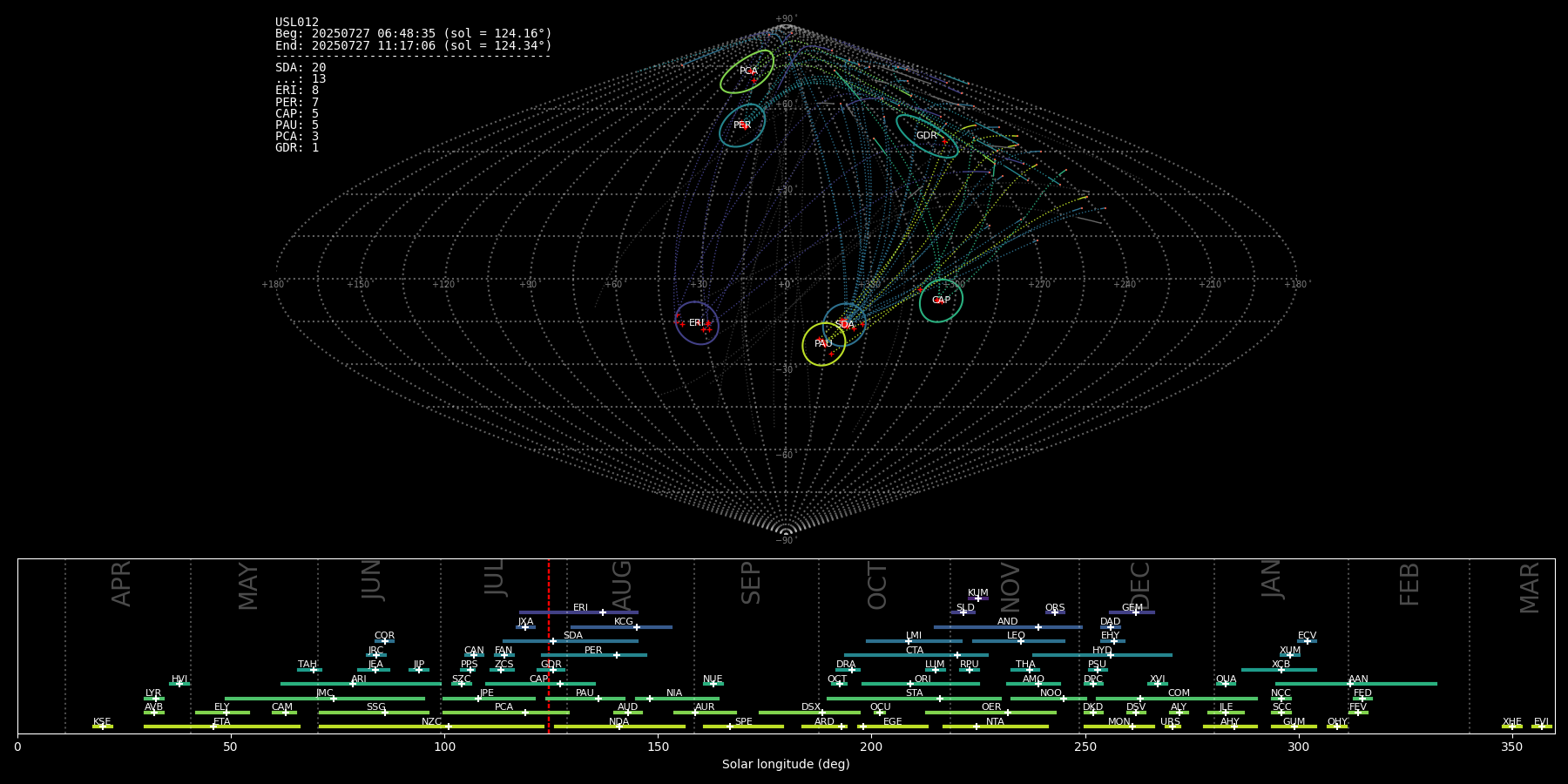Select the ETA shower label in timeline

point(222,722)
